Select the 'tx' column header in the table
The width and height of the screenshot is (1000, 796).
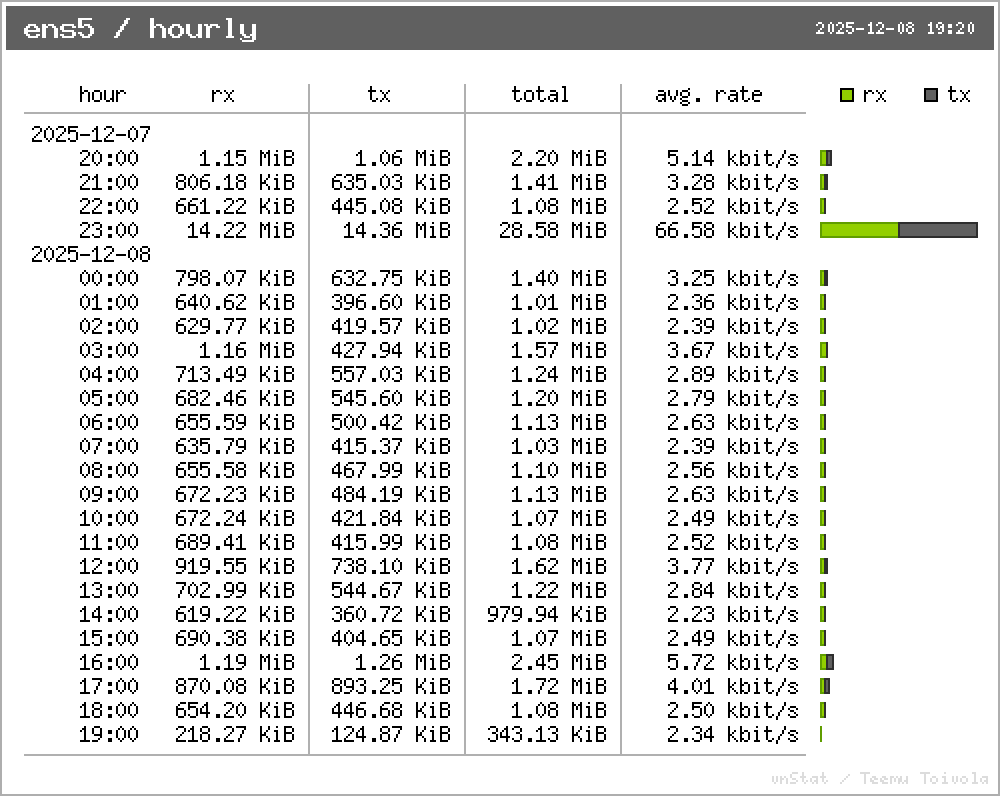[x=378, y=95]
